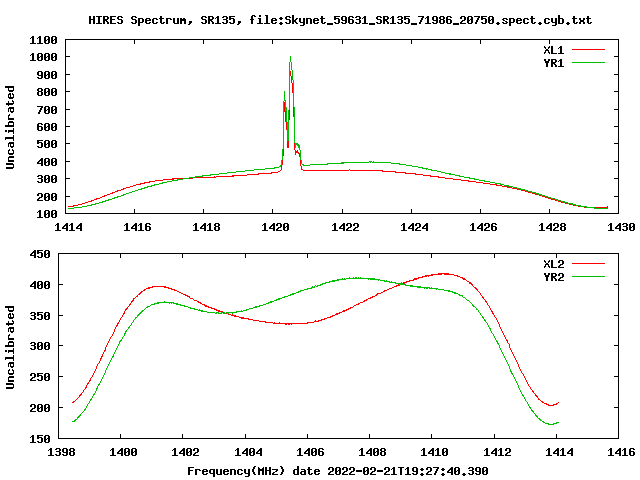Click the lower plot Uncalibrated axis label
This screenshot has width=640, height=480.
[x=10, y=347]
